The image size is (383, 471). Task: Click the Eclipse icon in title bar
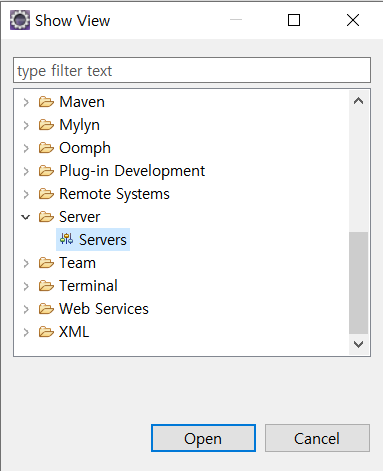[x=20, y=20]
